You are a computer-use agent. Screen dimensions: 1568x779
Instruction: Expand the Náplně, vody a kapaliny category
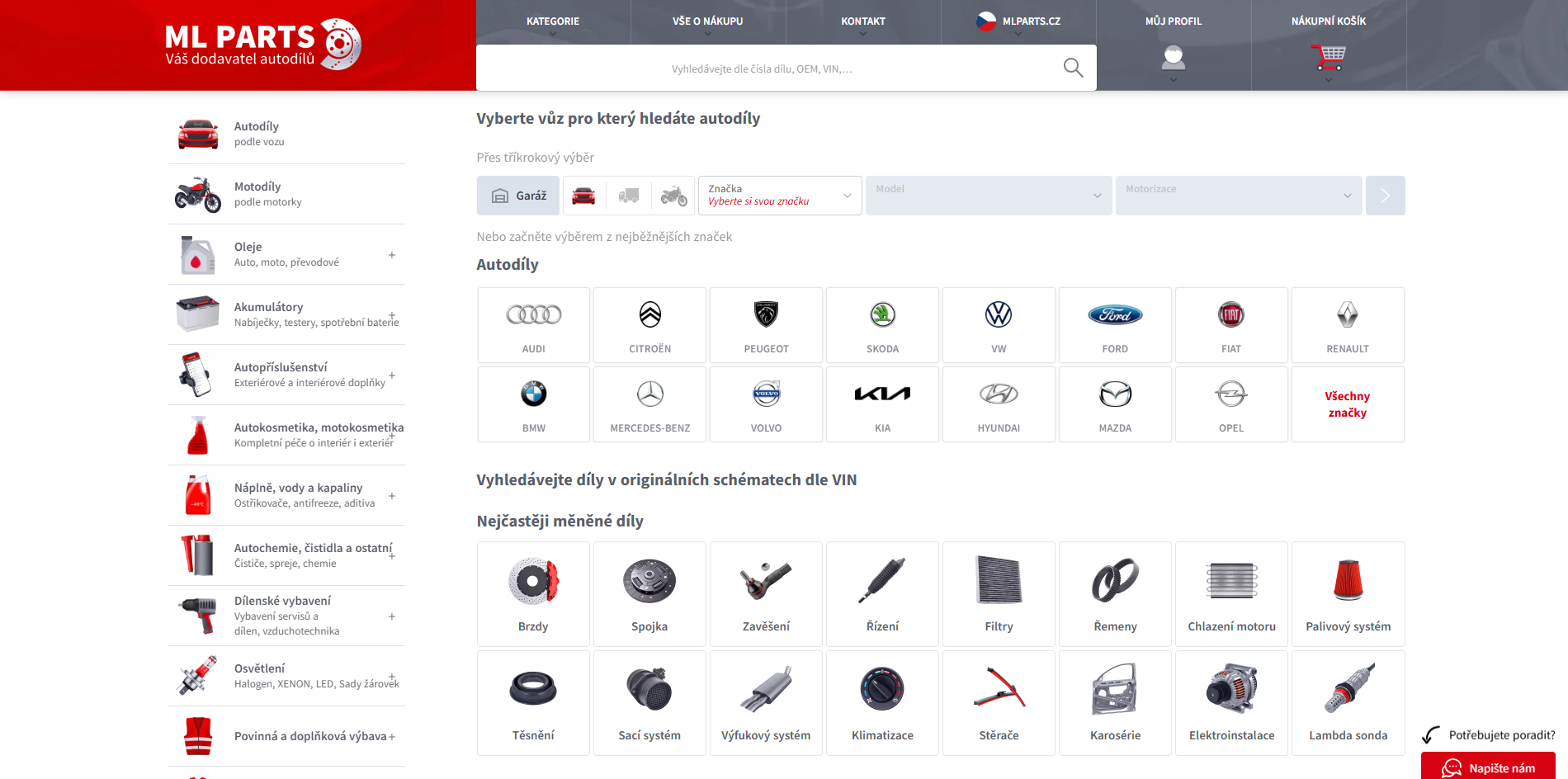(x=392, y=496)
